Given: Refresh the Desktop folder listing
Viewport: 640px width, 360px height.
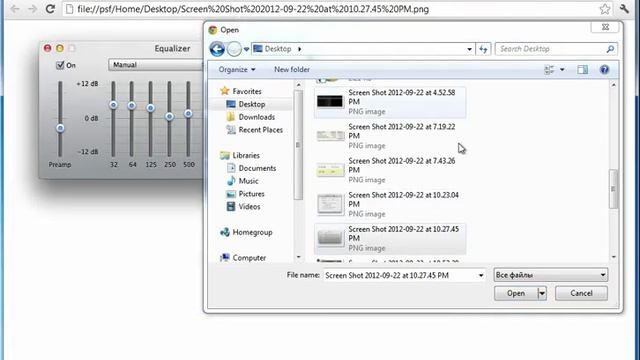Looking at the screenshot, I should (483, 49).
